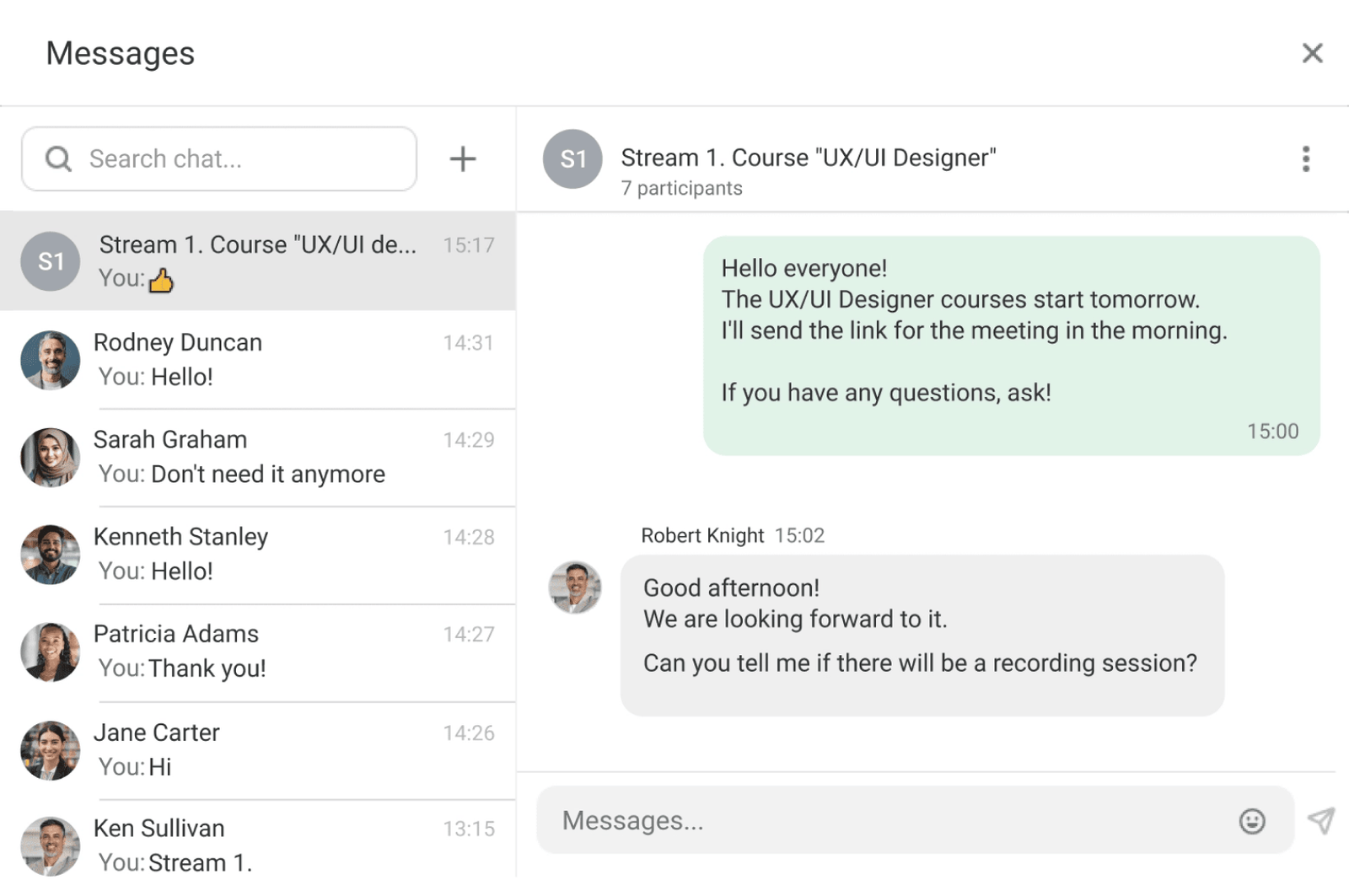Click the S1 group avatar in chat header
The height and width of the screenshot is (896, 1349).
click(x=572, y=159)
